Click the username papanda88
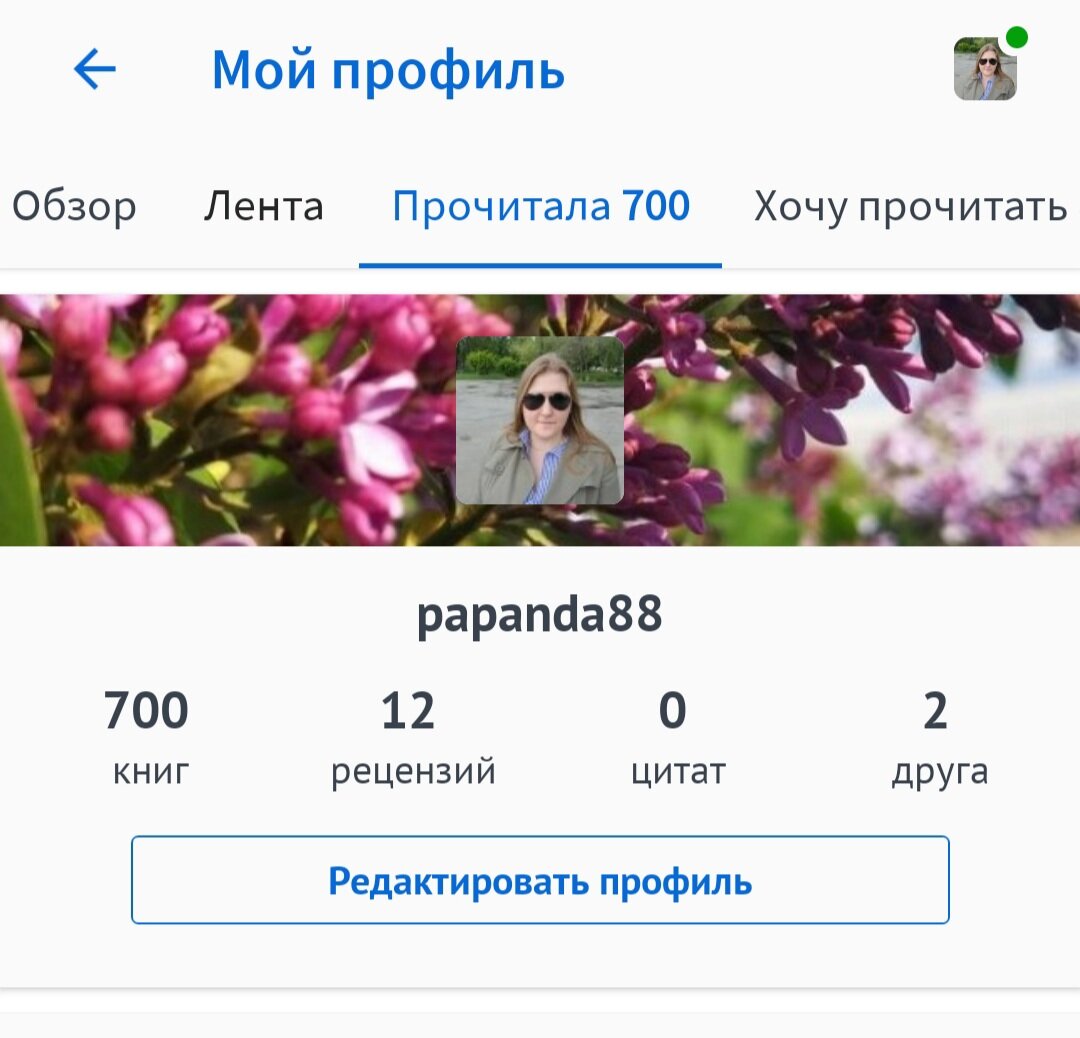 pos(540,615)
